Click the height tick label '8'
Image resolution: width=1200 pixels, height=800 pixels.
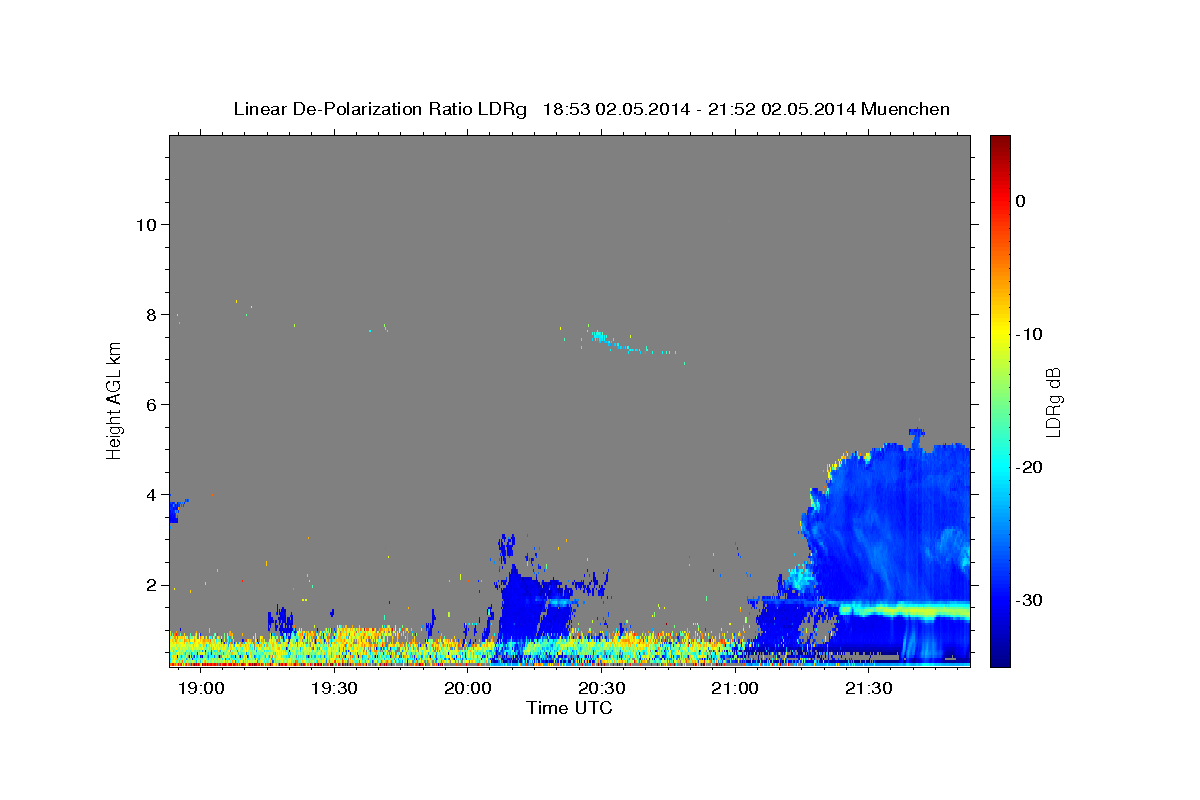[149, 314]
